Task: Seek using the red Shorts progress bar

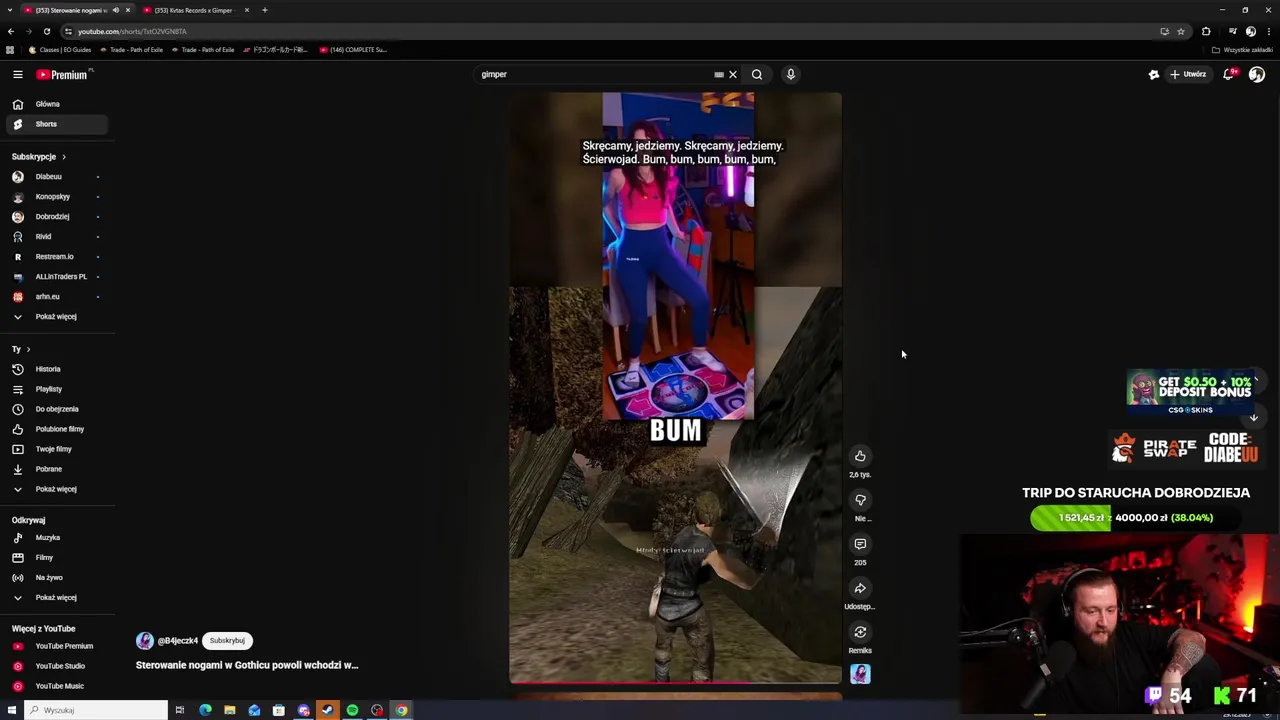Action: coord(675,684)
